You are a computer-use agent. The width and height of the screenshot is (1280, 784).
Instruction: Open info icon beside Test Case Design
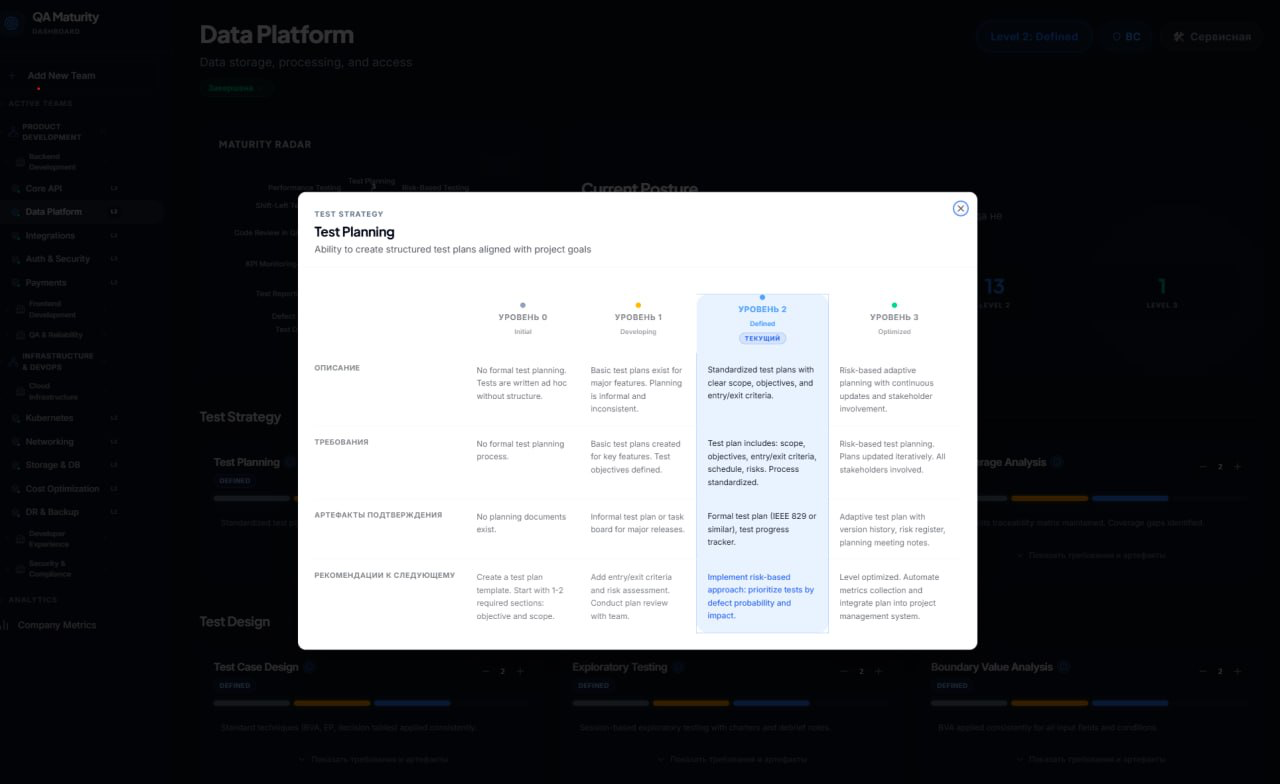[309, 667]
